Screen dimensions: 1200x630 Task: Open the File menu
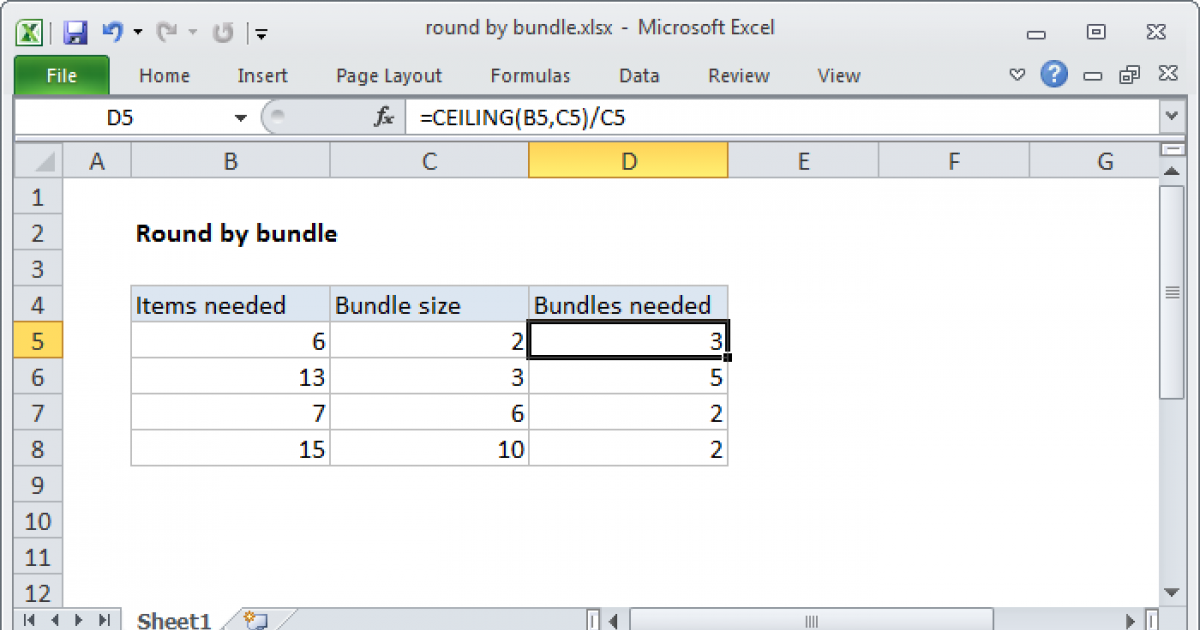tap(61, 75)
